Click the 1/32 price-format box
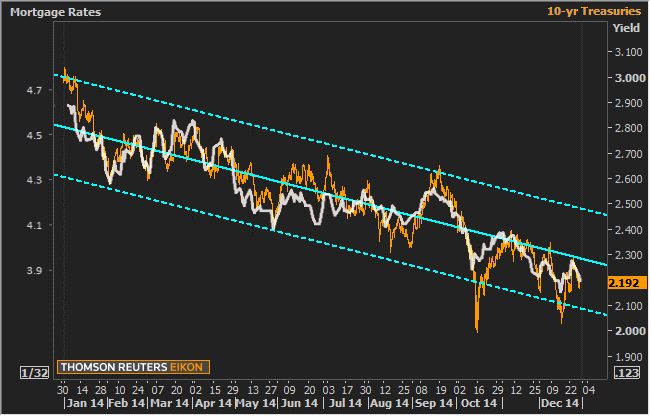Viewport: 651px width, 417px height. 34,374
